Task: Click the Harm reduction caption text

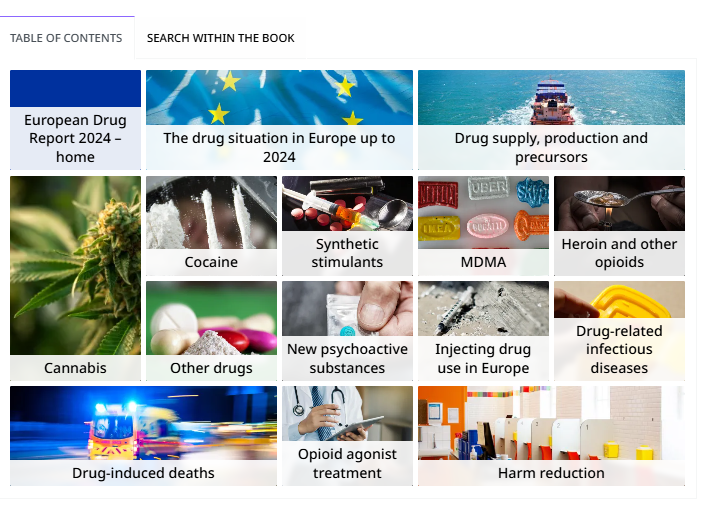Action: click(x=551, y=473)
